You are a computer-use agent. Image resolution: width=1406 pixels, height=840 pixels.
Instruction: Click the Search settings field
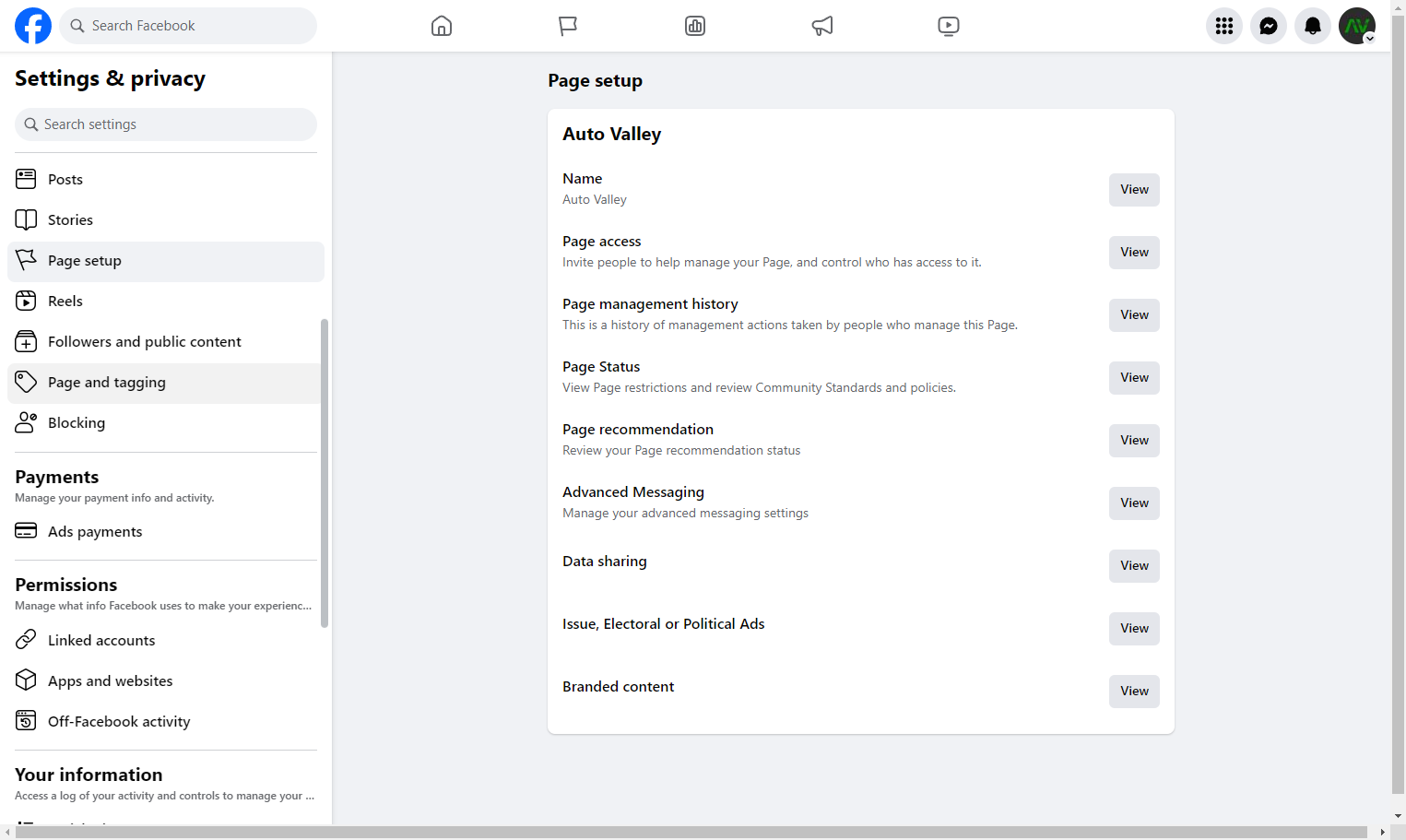pyautogui.click(x=166, y=124)
